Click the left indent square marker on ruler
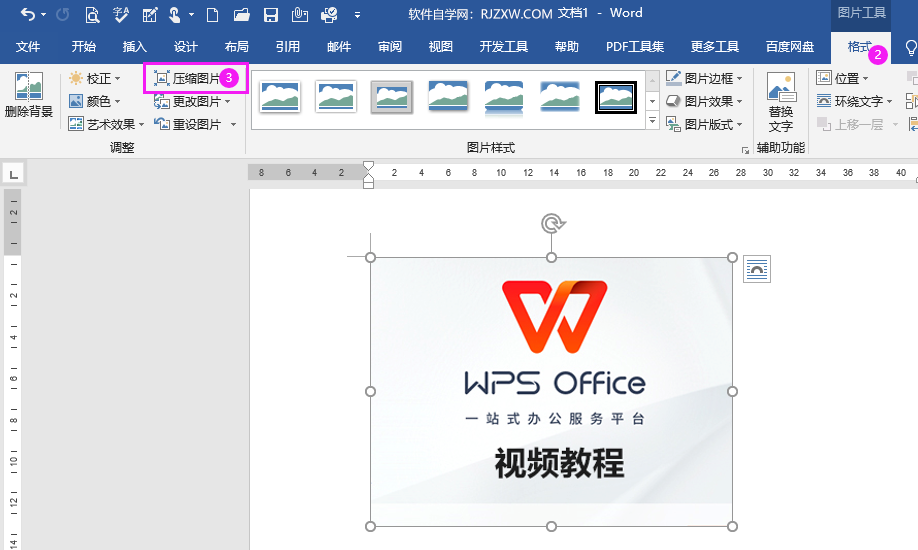The image size is (918, 550). (x=368, y=185)
